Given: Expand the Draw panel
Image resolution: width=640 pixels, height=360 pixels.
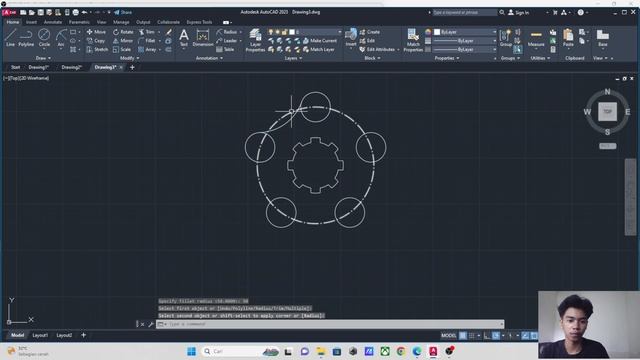Looking at the screenshot, I should click(43, 58).
